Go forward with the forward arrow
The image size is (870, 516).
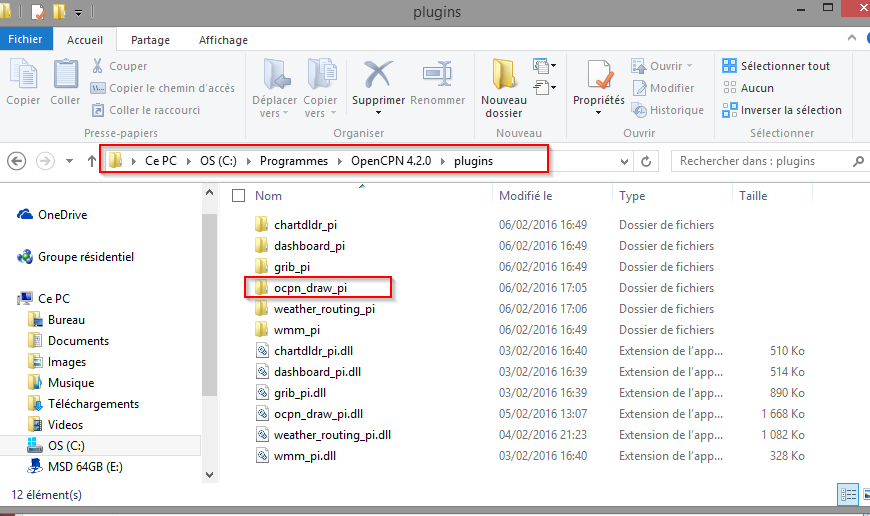coord(45,161)
